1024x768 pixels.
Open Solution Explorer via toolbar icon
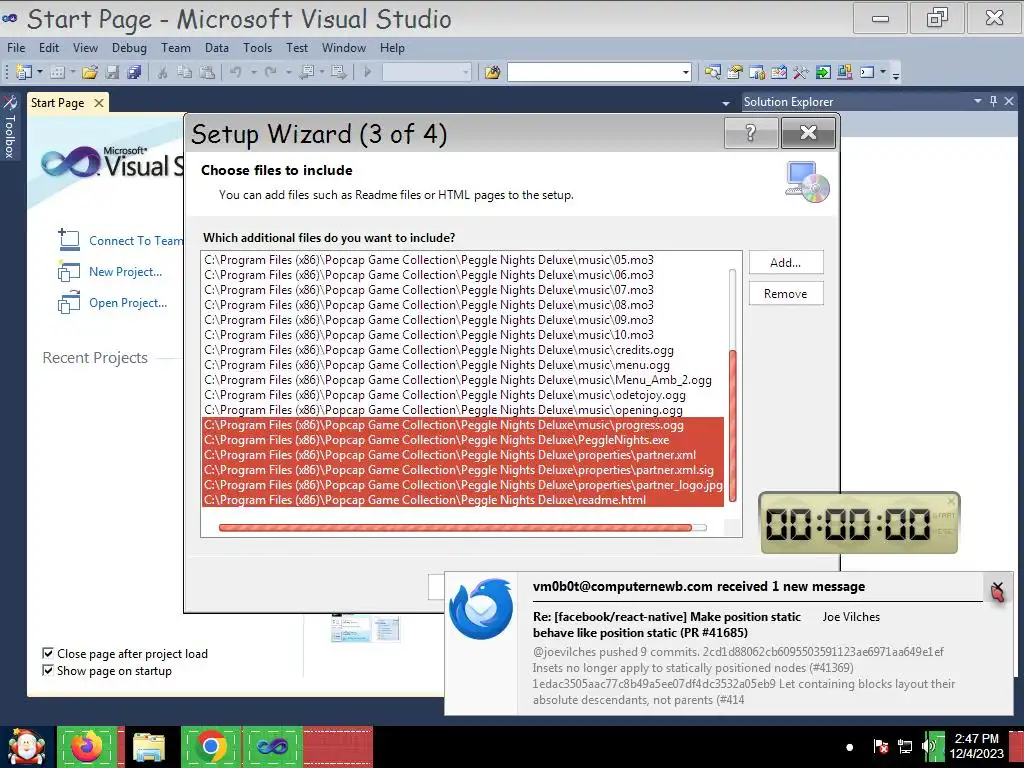pos(712,72)
